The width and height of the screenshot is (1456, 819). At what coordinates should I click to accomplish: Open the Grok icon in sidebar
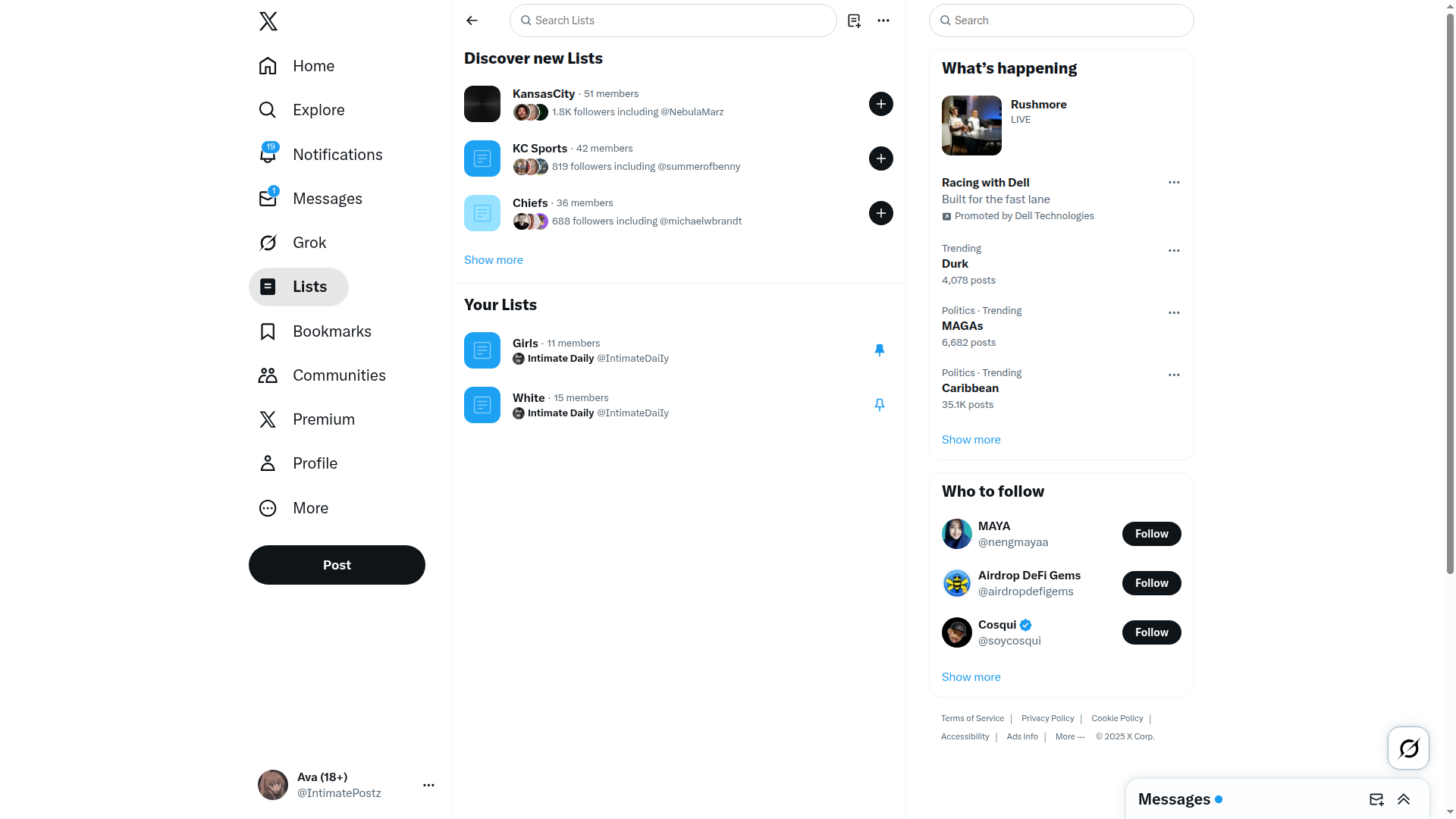click(x=268, y=243)
